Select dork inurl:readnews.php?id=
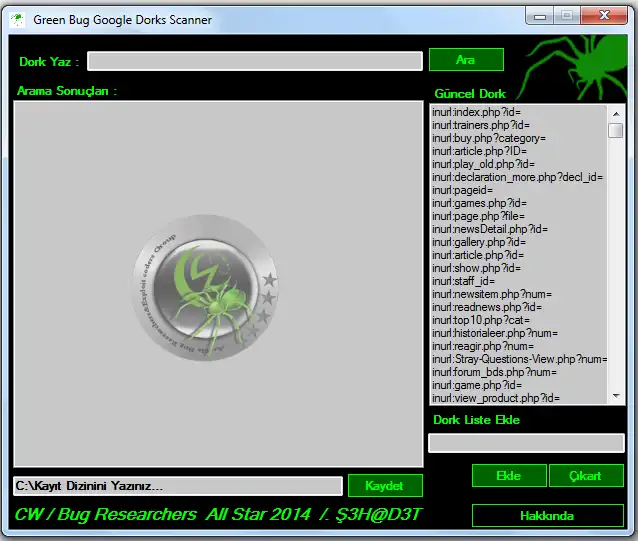Viewport: 638px width, 541px height. tap(487, 307)
